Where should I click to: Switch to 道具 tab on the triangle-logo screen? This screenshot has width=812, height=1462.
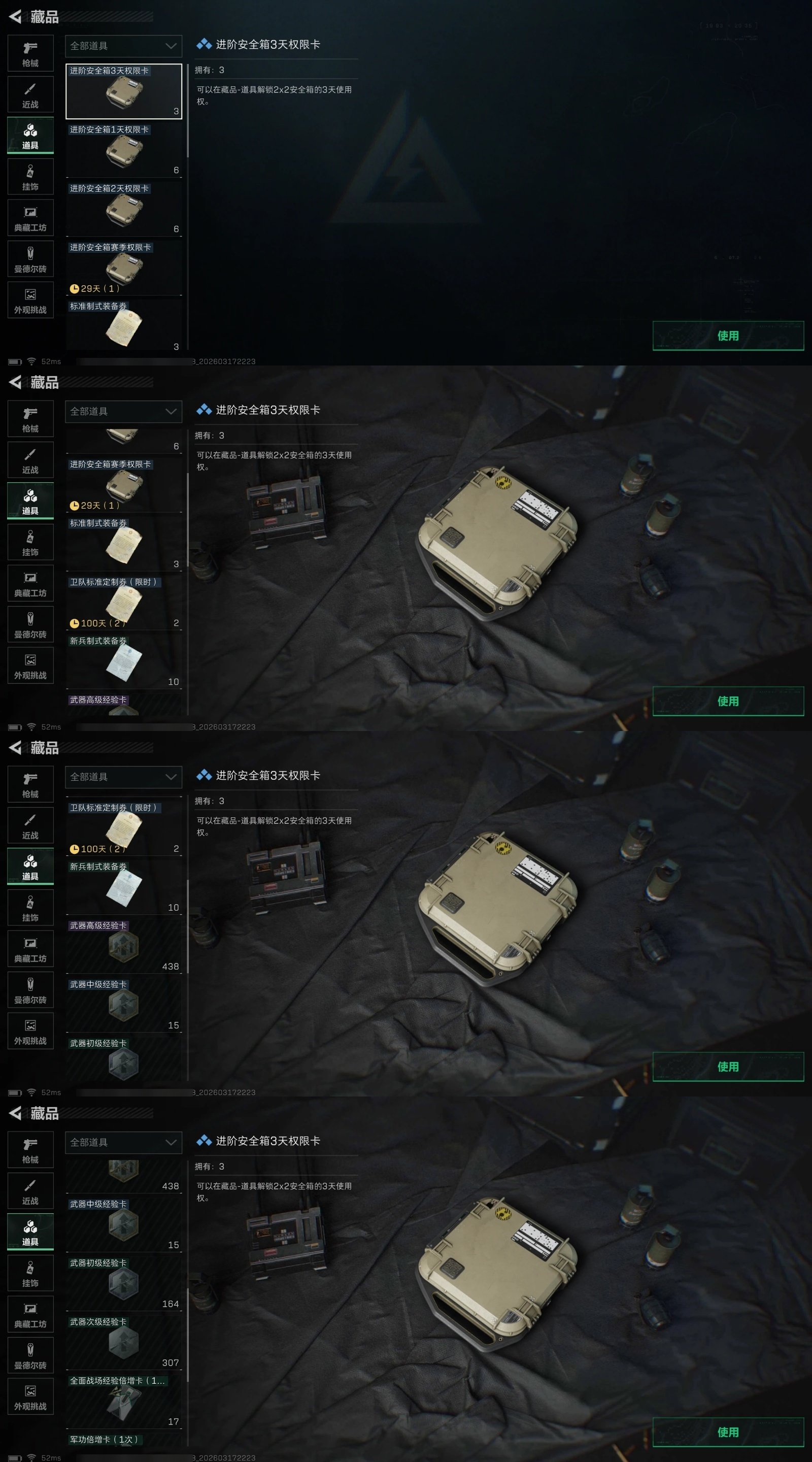(x=30, y=136)
